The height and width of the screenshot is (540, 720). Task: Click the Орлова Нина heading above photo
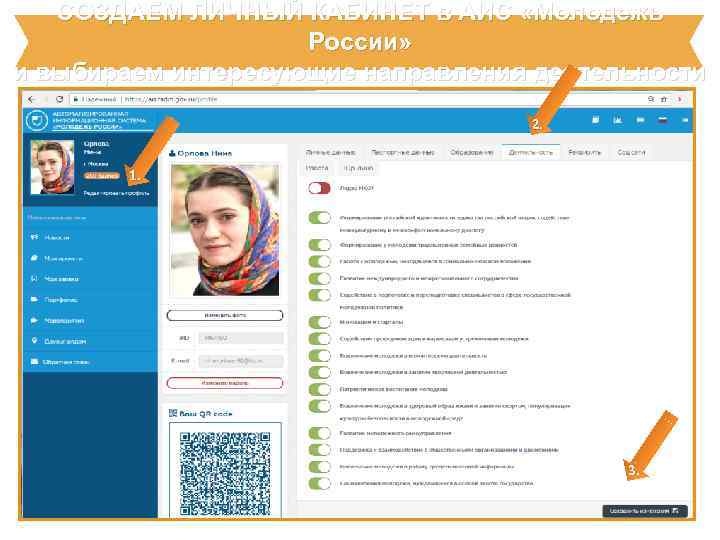click(204, 153)
